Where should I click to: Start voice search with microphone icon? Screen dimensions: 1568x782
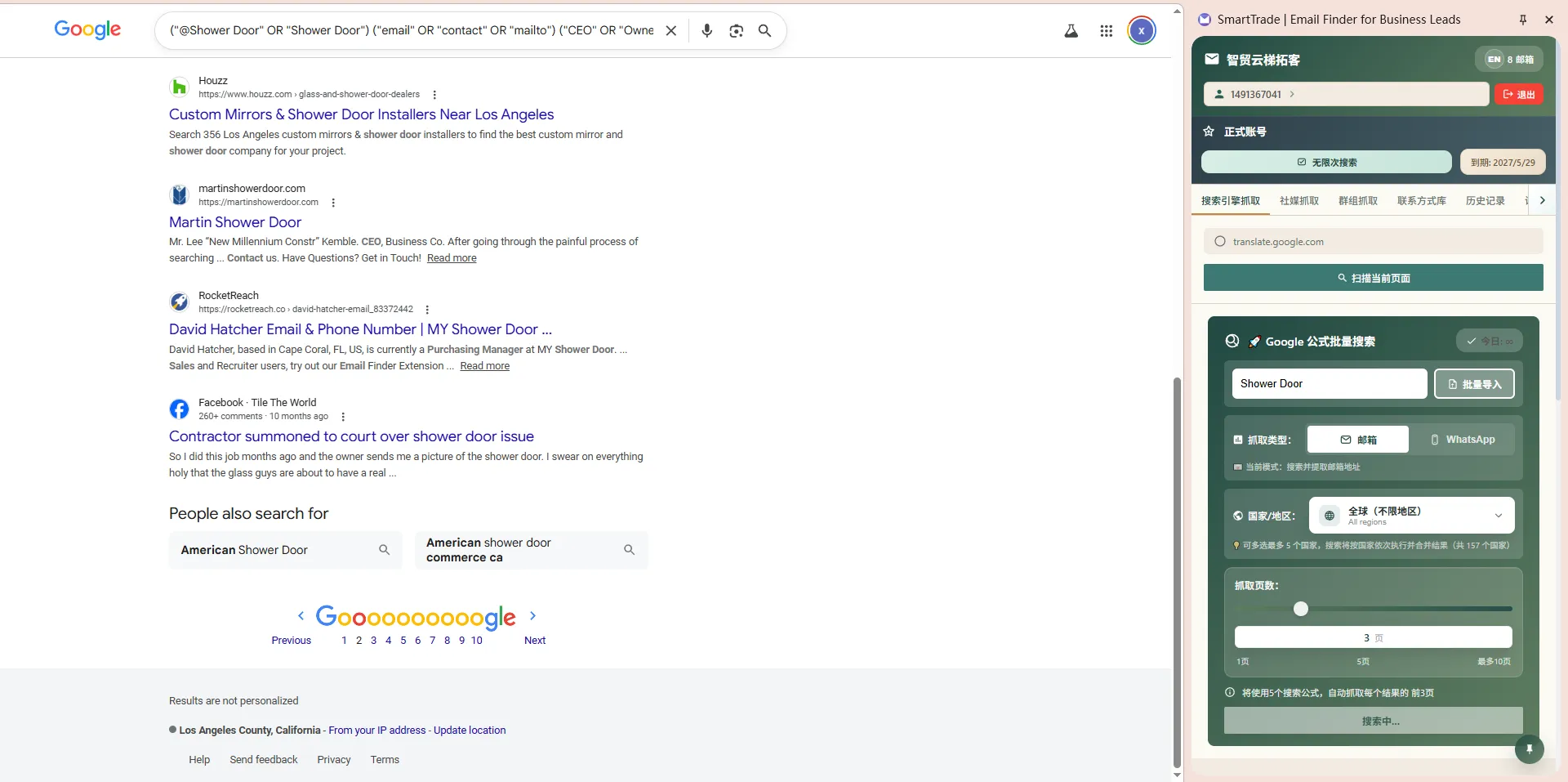coord(707,30)
